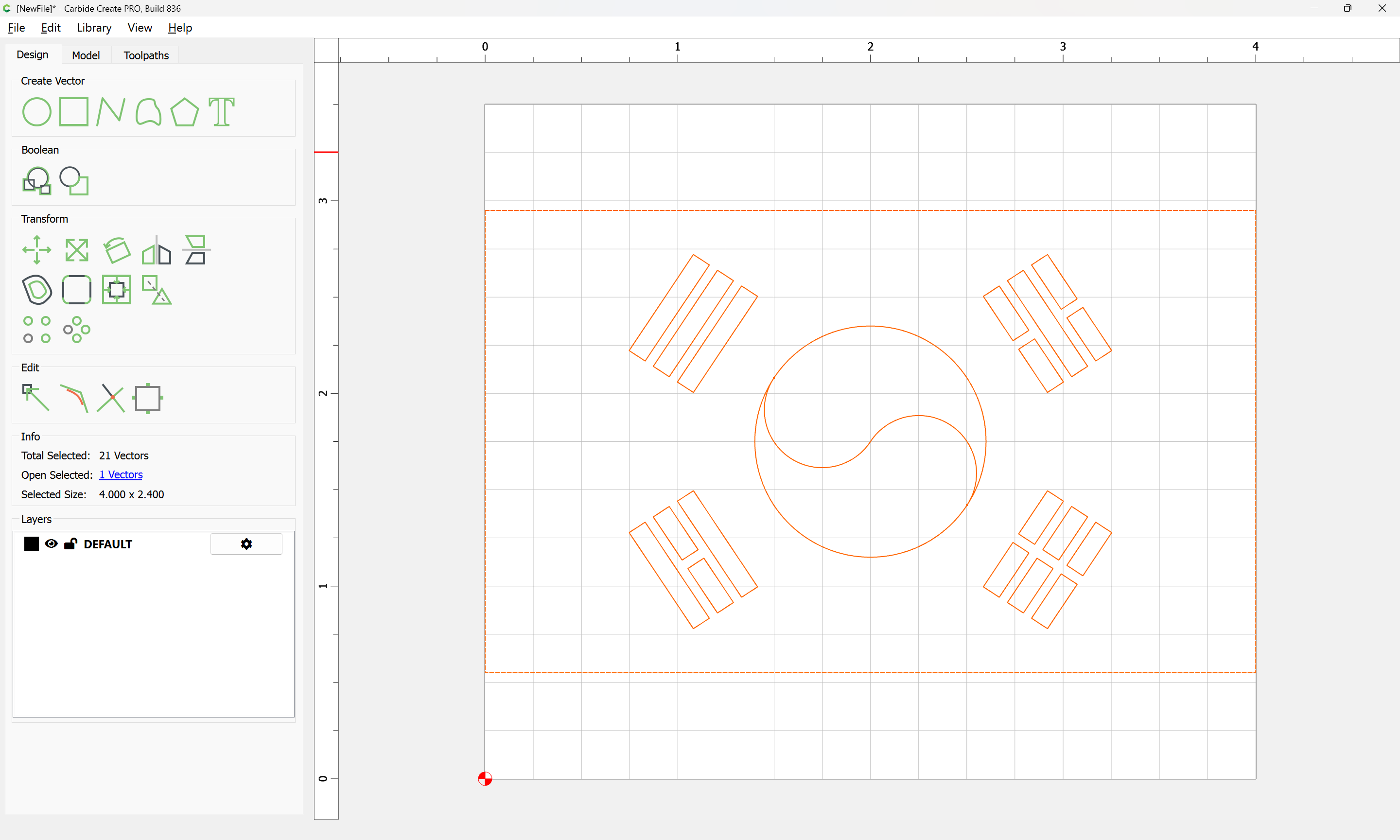Toggle visibility of DEFAULT layer
The height and width of the screenshot is (840, 1400).
(51, 544)
